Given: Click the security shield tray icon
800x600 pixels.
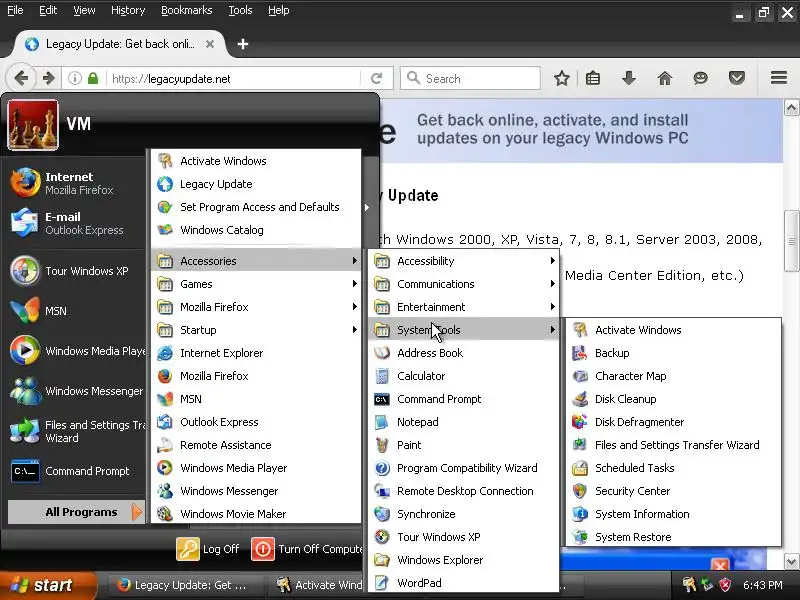Looking at the screenshot, I should [724, 585].
